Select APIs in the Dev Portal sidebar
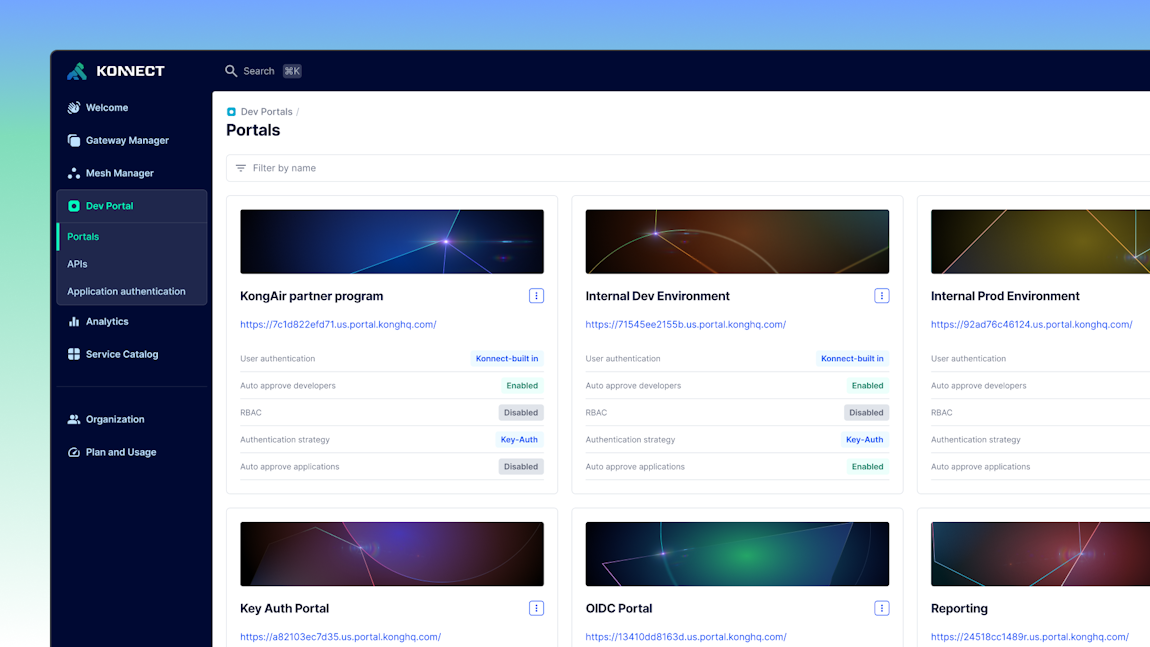 [78, 263]
